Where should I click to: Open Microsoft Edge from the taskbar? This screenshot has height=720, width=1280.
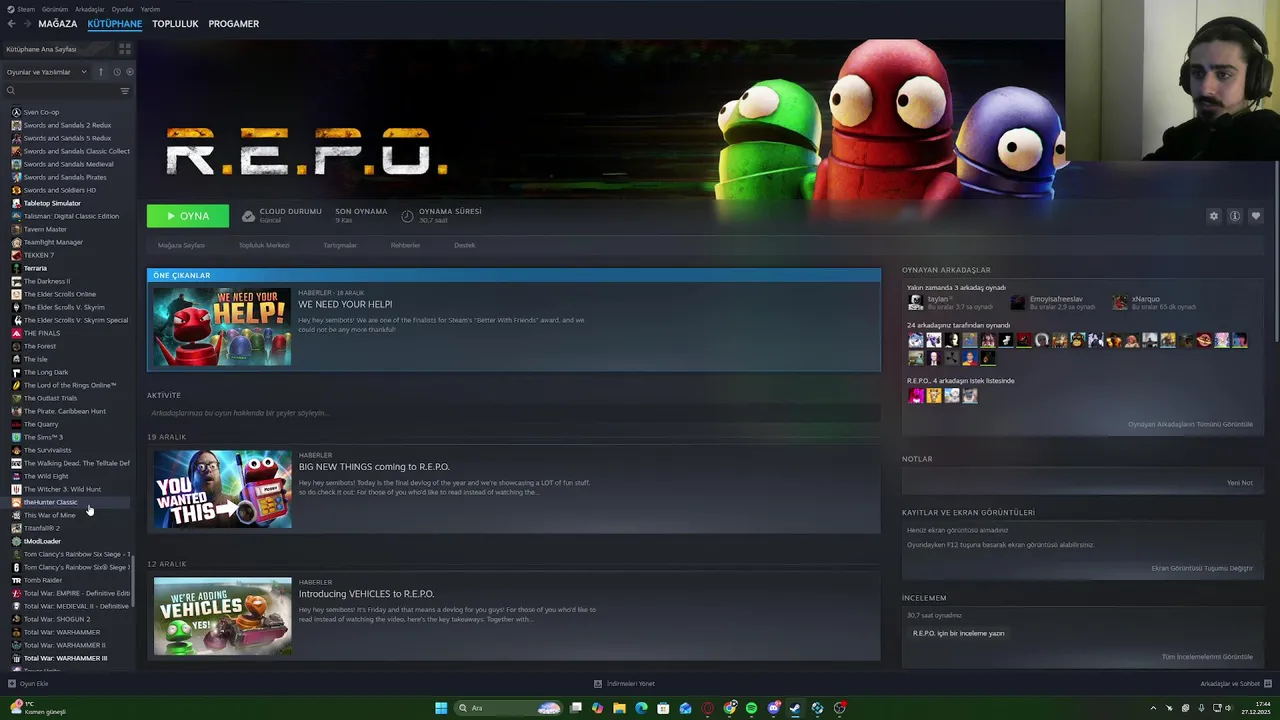[641, 708]
